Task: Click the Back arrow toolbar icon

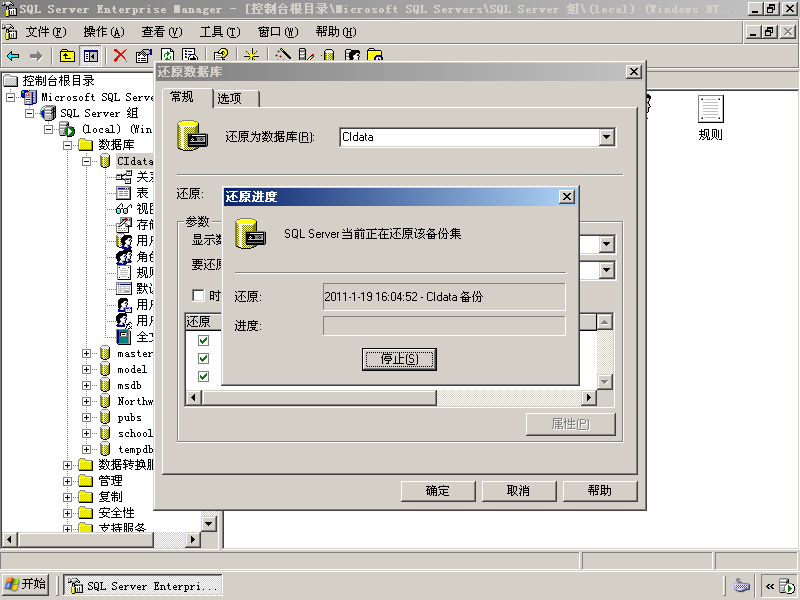Action: tap(13, 56)
